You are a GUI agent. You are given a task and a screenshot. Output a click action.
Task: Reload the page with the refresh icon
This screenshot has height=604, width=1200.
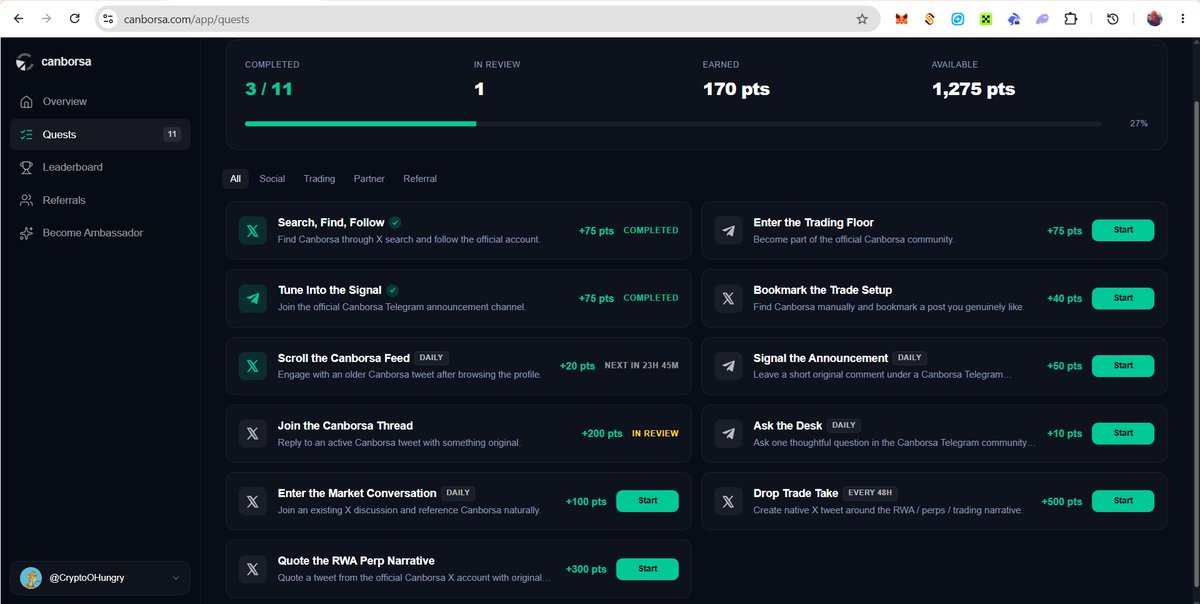pyautogui.click(x=76, y=19)
